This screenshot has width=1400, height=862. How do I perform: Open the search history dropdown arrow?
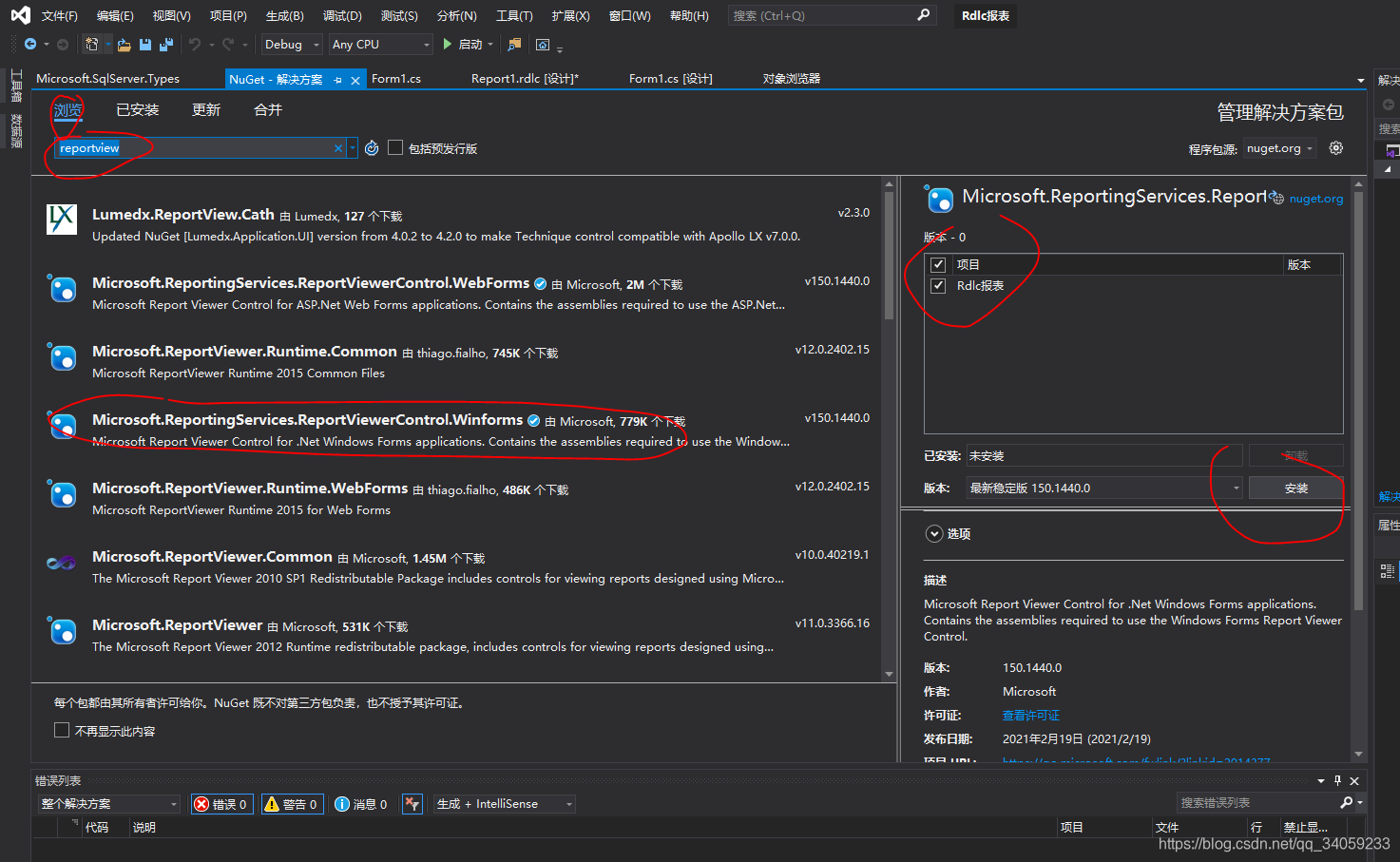[353, 148]
